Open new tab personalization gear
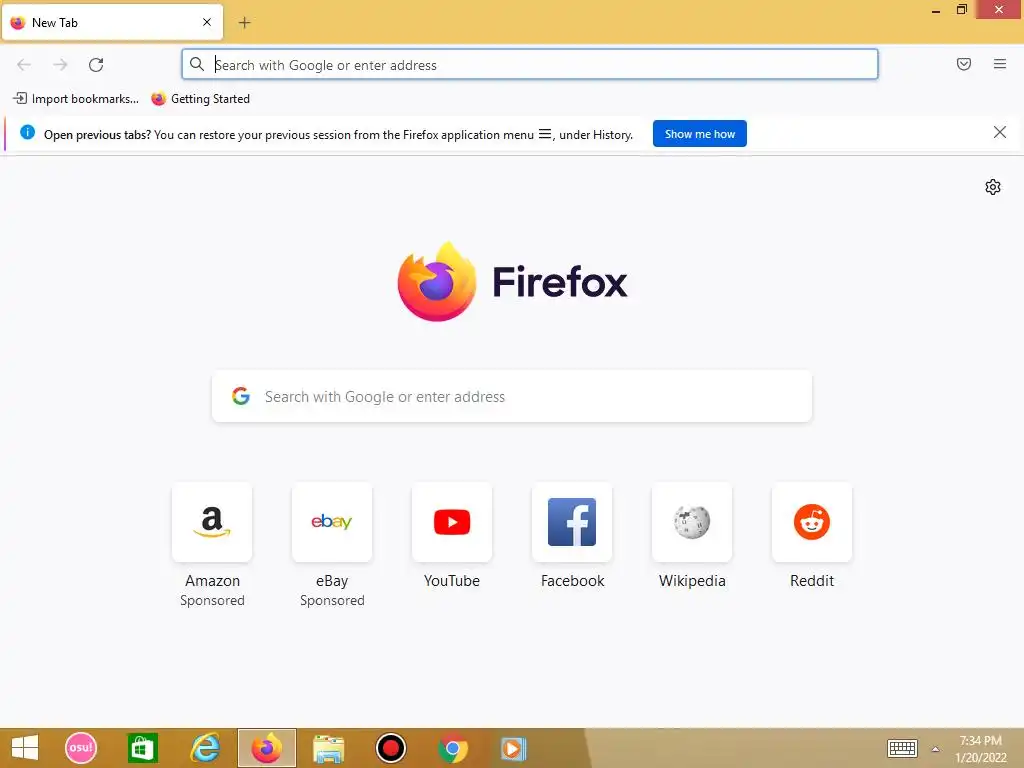 coord(993,187)
